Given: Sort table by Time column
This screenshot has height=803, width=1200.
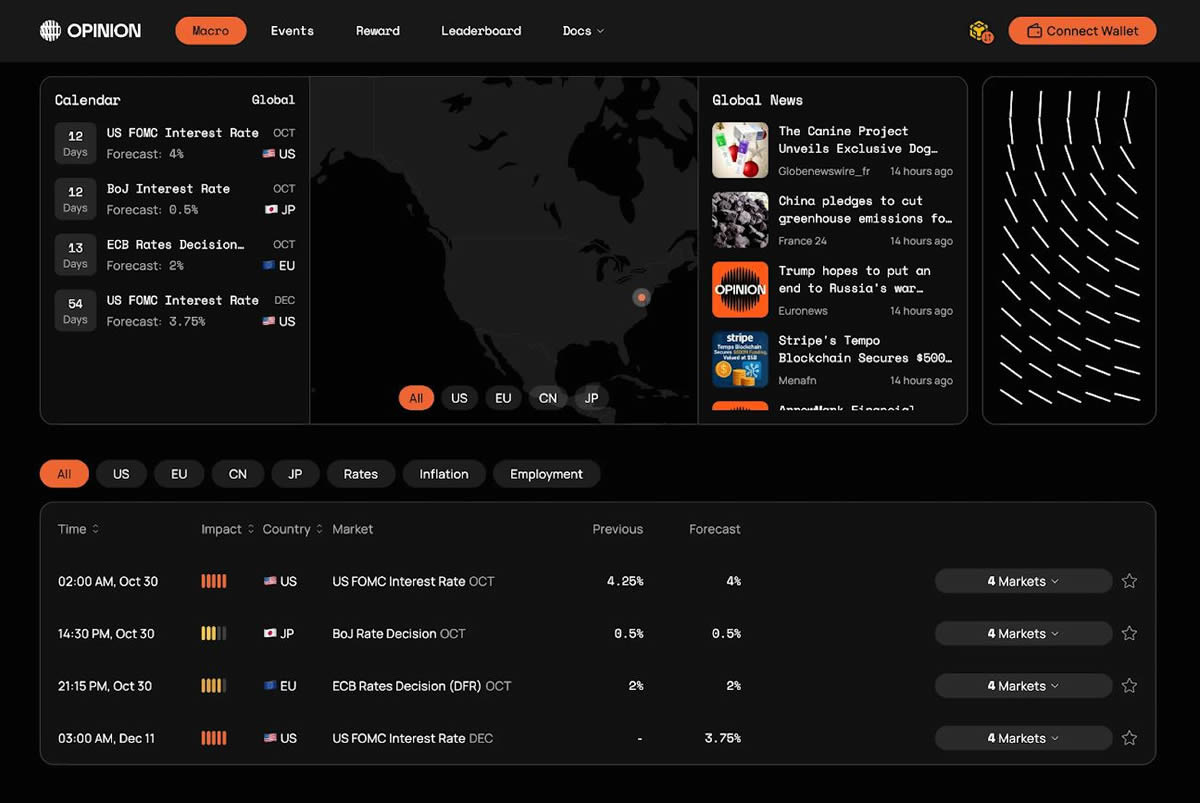Looking at the screenshot, I should [x=78, y=529].
